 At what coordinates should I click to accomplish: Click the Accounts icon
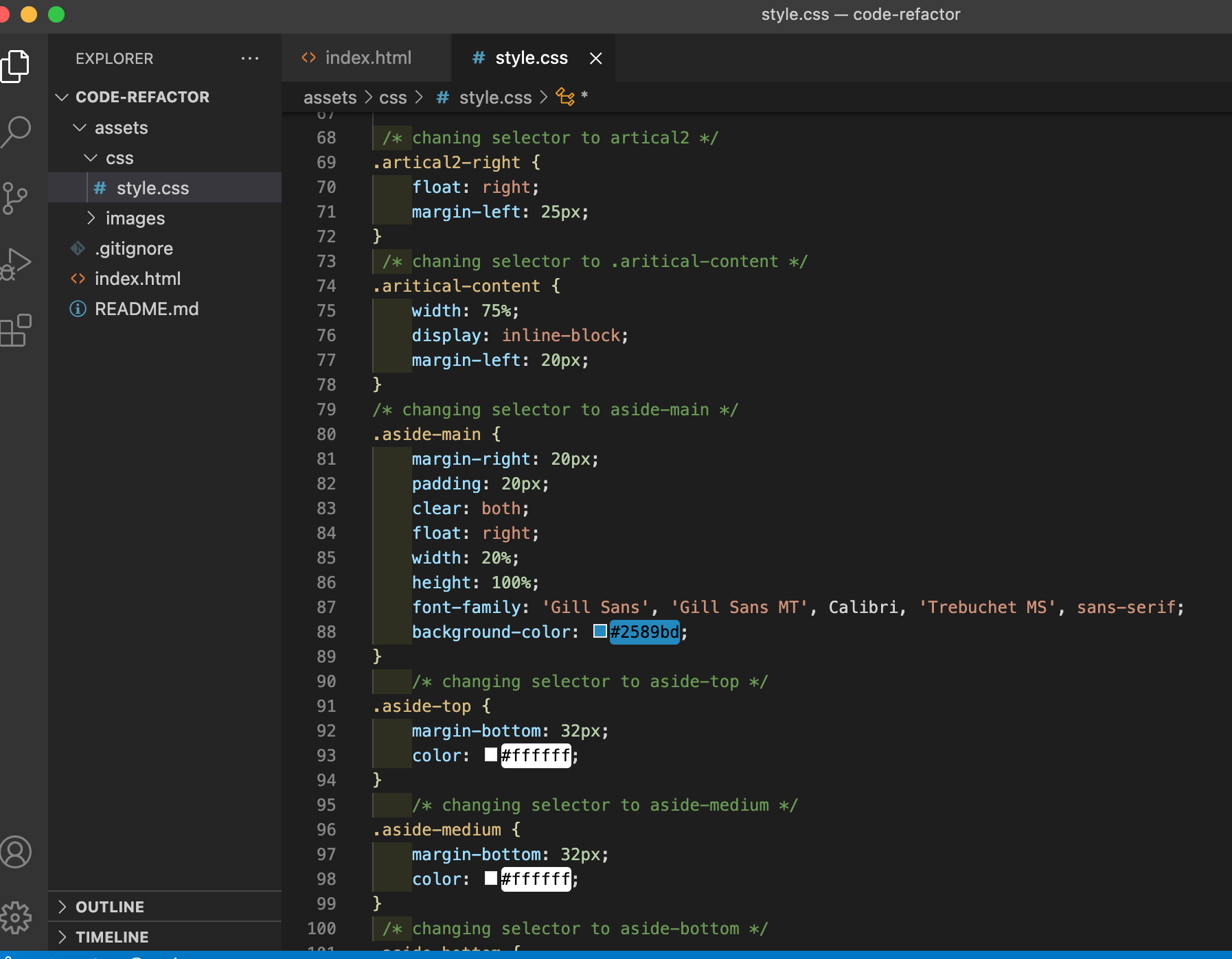pyautogui.click(x=16, y=852)
